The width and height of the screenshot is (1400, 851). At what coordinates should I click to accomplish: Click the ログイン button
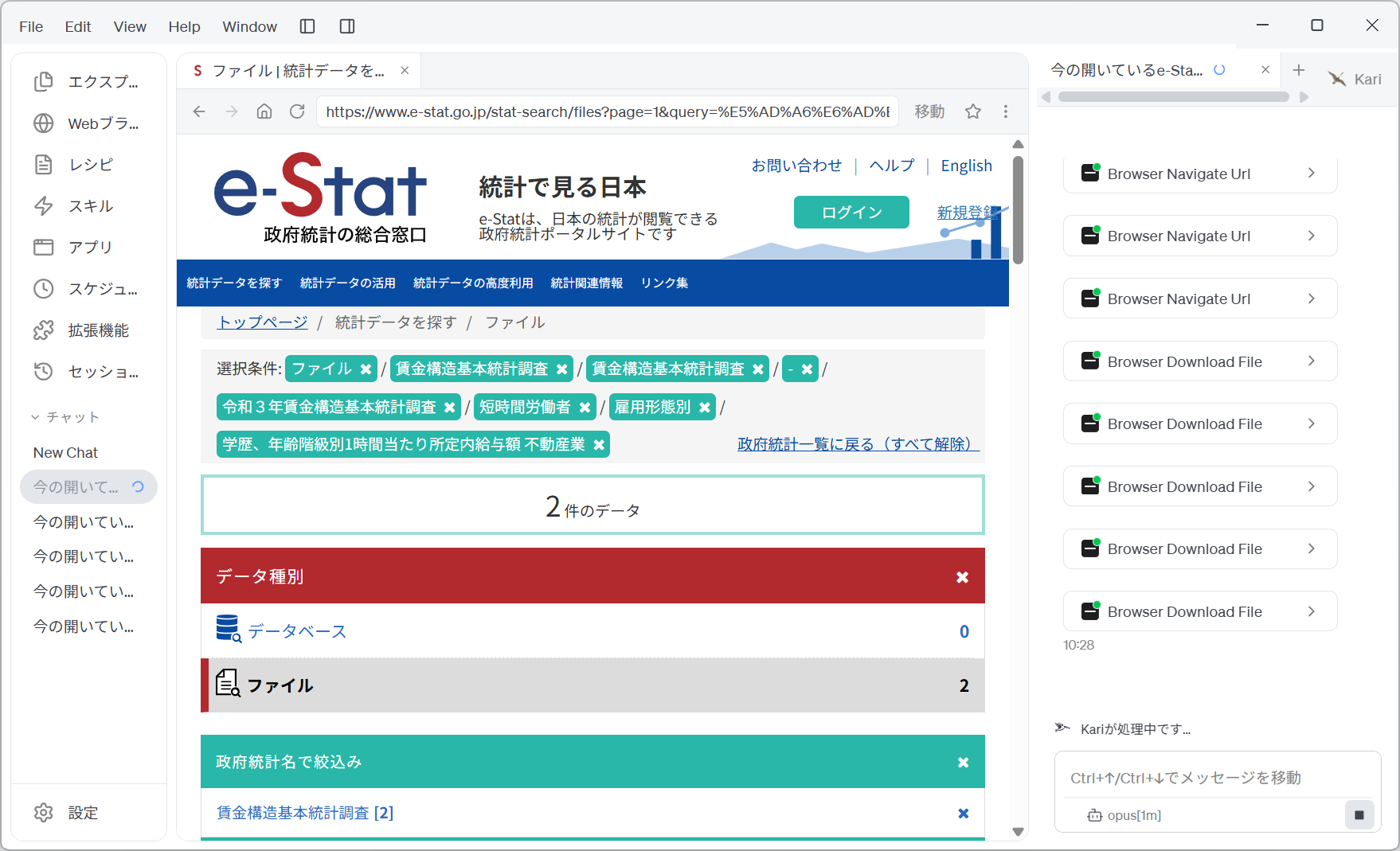click(x=851, y=213)
